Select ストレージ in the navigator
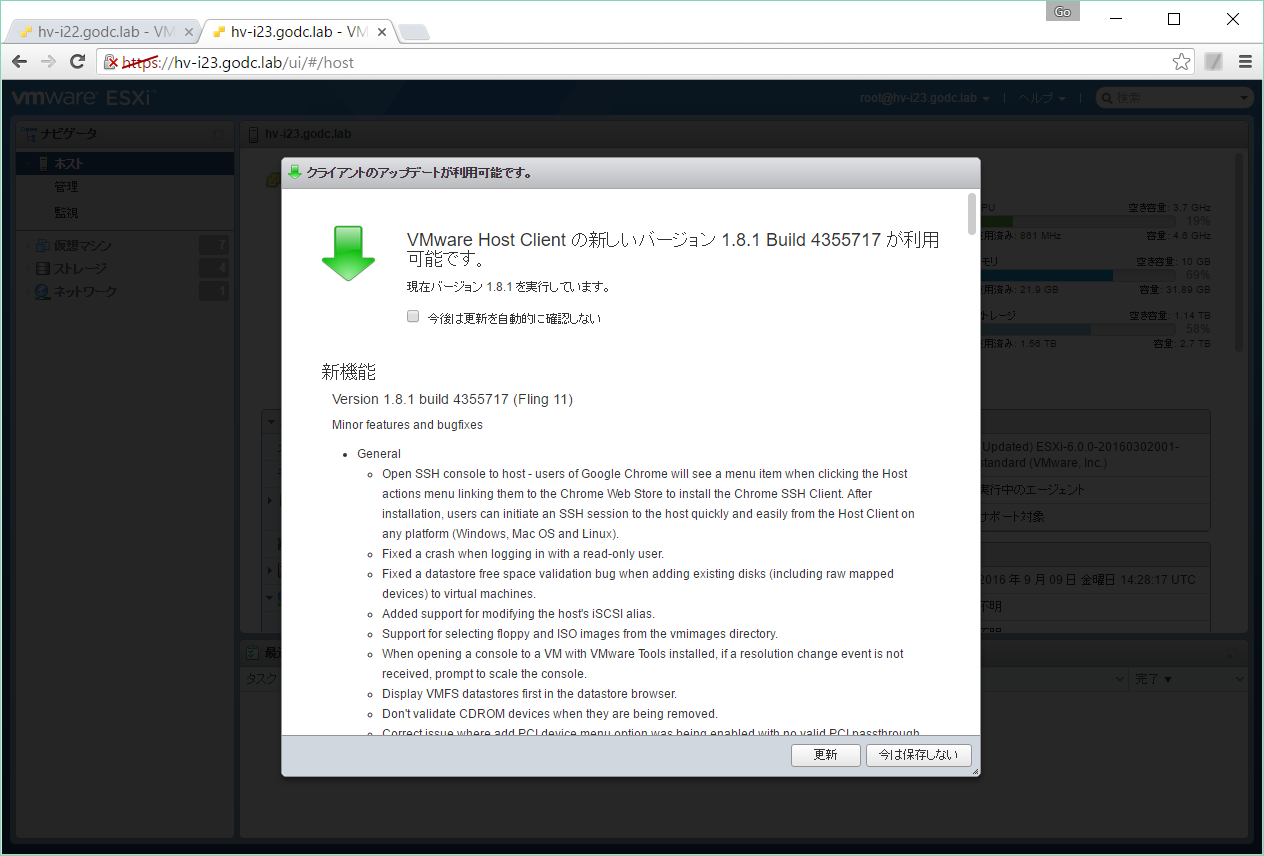The image size is (1264, 856). [80, 269]
